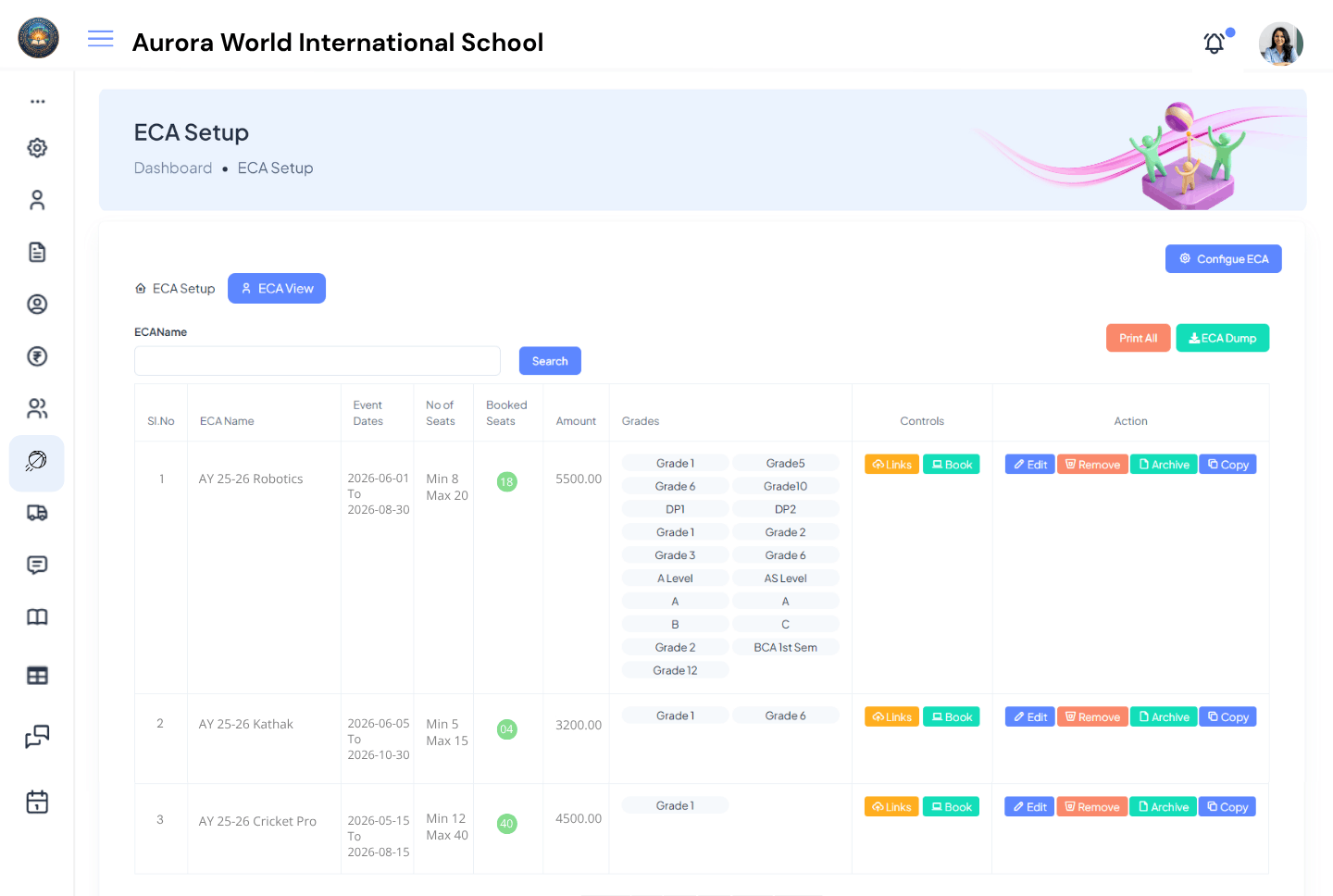Viewport: 1333px width, 896px height.
Task: Toggle the A Level chip under Robotics grades
Action: (x=675, y=577)
